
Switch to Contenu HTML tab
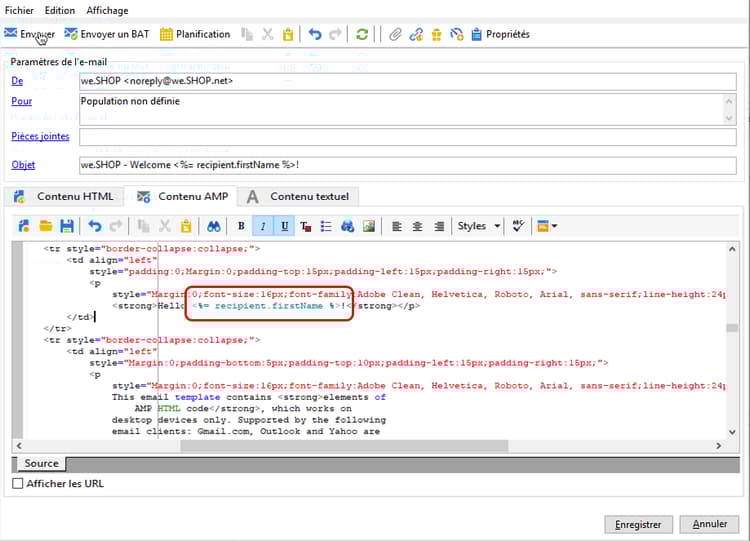(x=64, y=197)
